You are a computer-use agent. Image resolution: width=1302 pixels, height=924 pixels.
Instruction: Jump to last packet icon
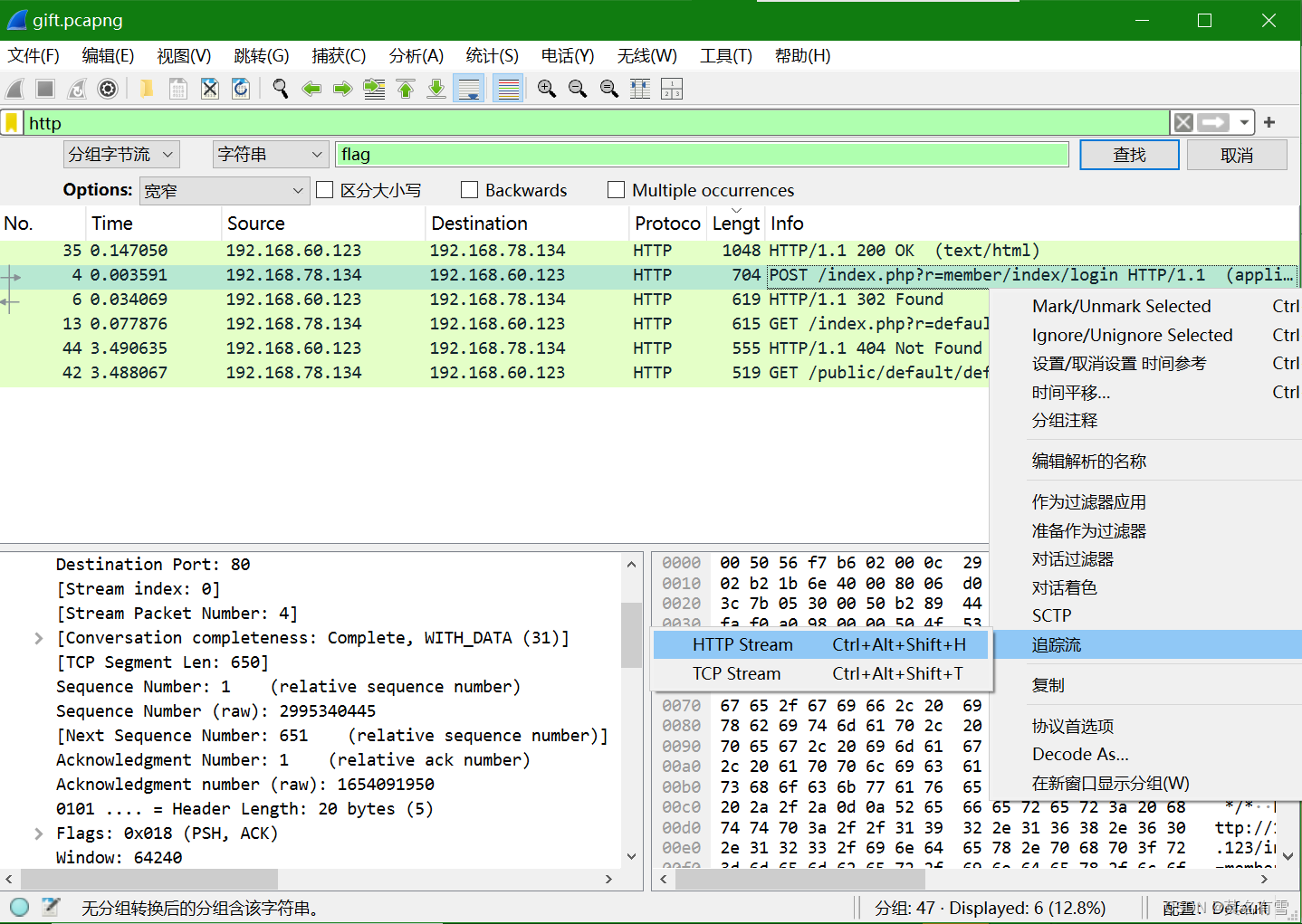436,89
